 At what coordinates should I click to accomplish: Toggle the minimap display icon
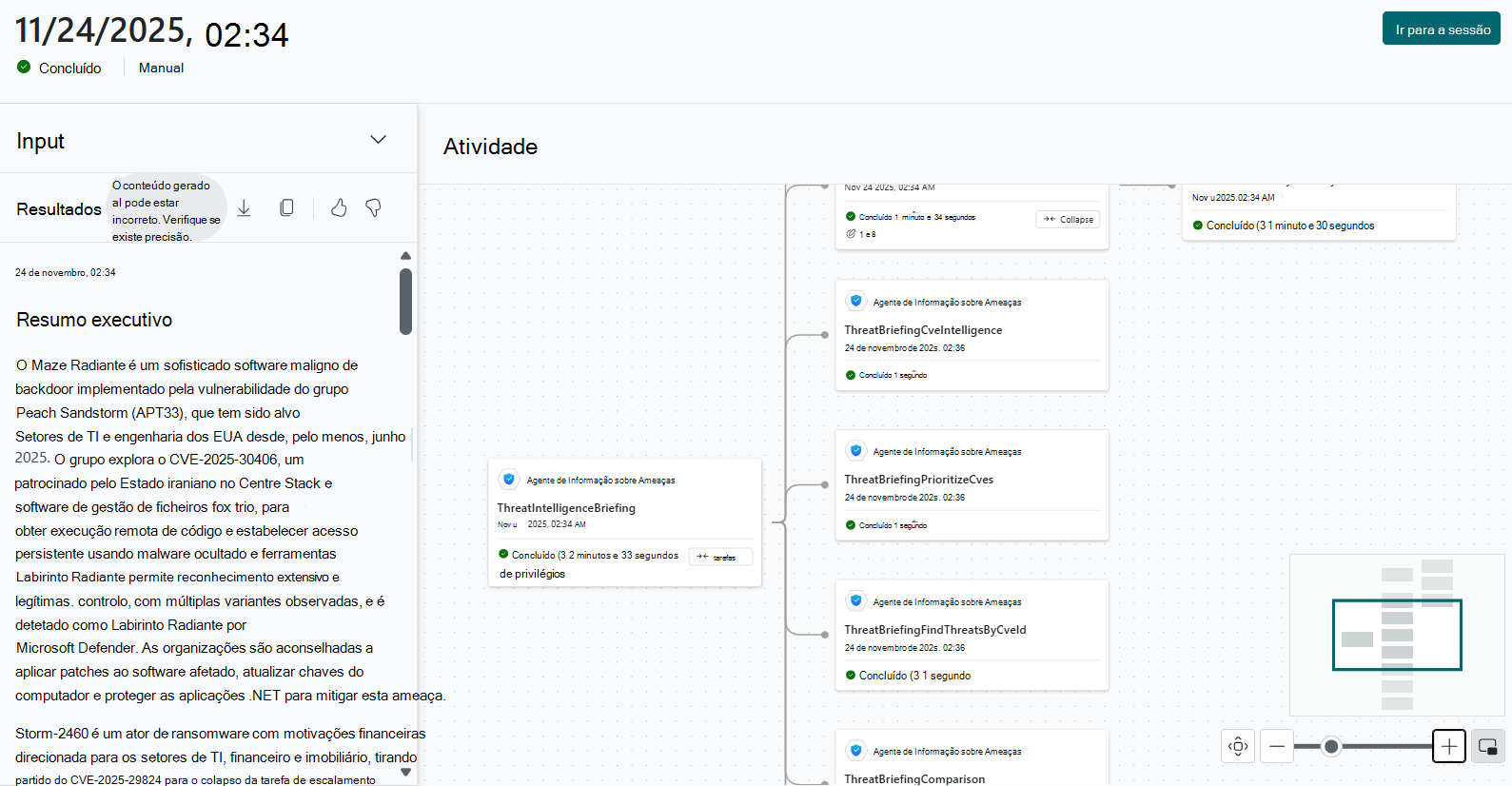point(1488,746)
